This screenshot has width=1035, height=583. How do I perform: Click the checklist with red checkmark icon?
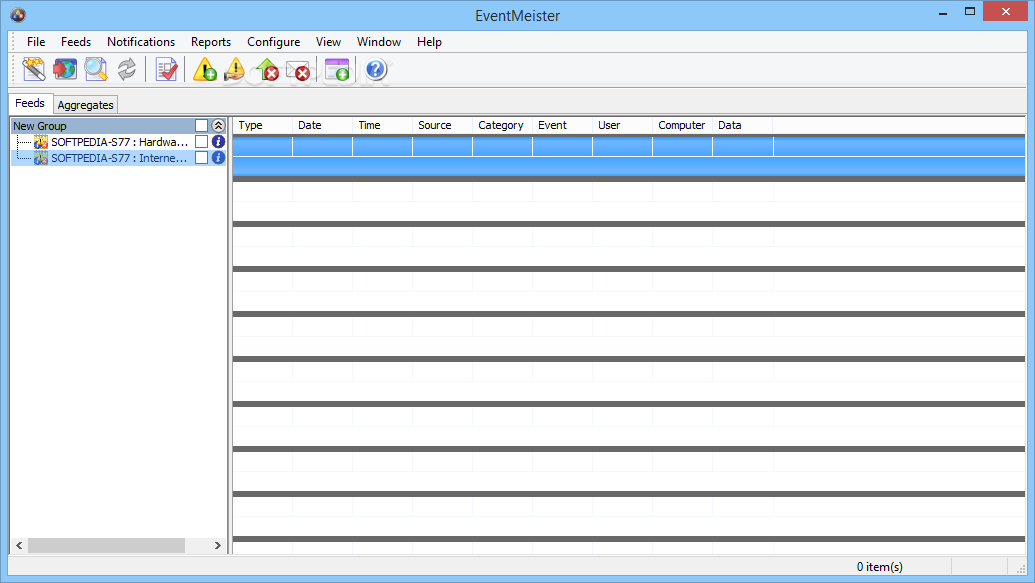pyautogui.click(x=166, y=69)
